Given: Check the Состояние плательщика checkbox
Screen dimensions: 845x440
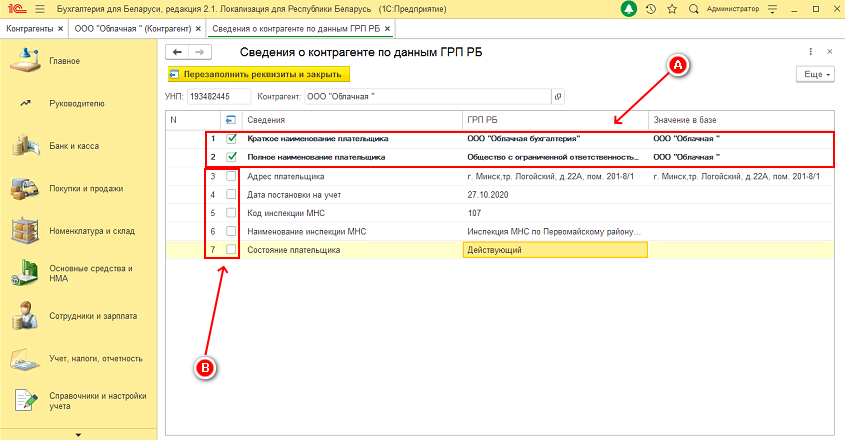Looking at the screenshot, I should 231,249.
